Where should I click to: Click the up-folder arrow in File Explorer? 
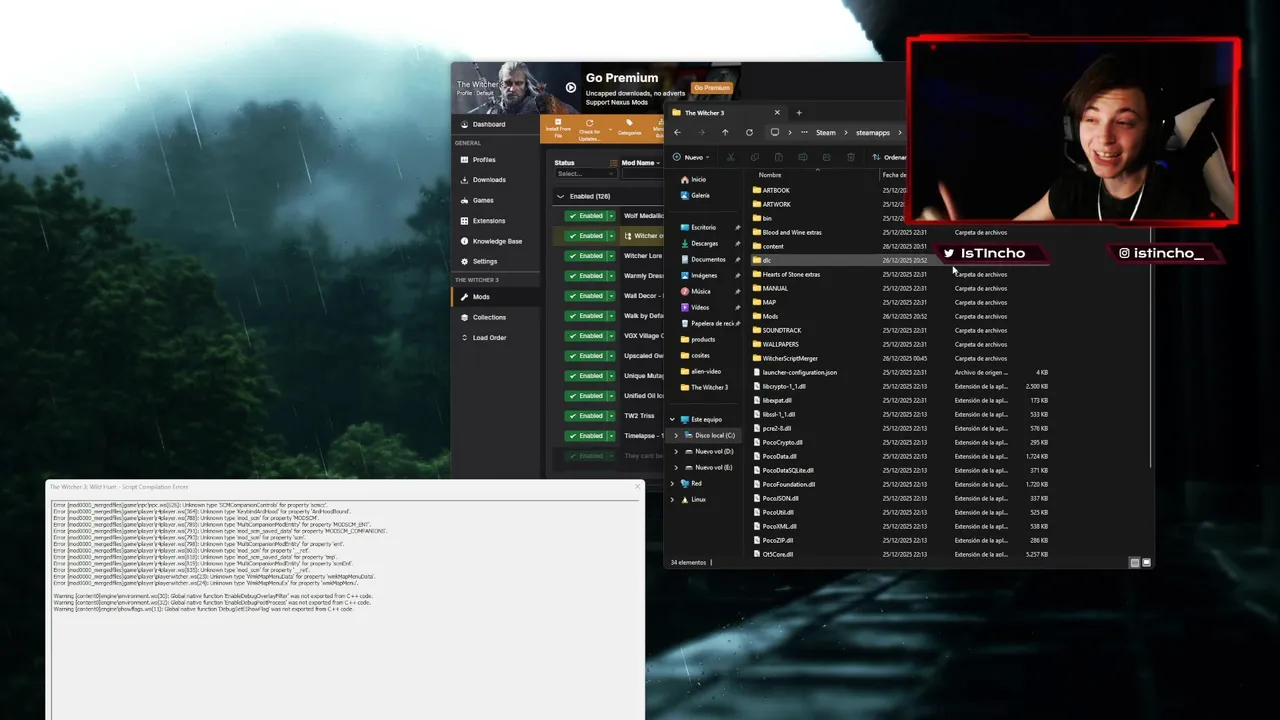tap(725, 132)
